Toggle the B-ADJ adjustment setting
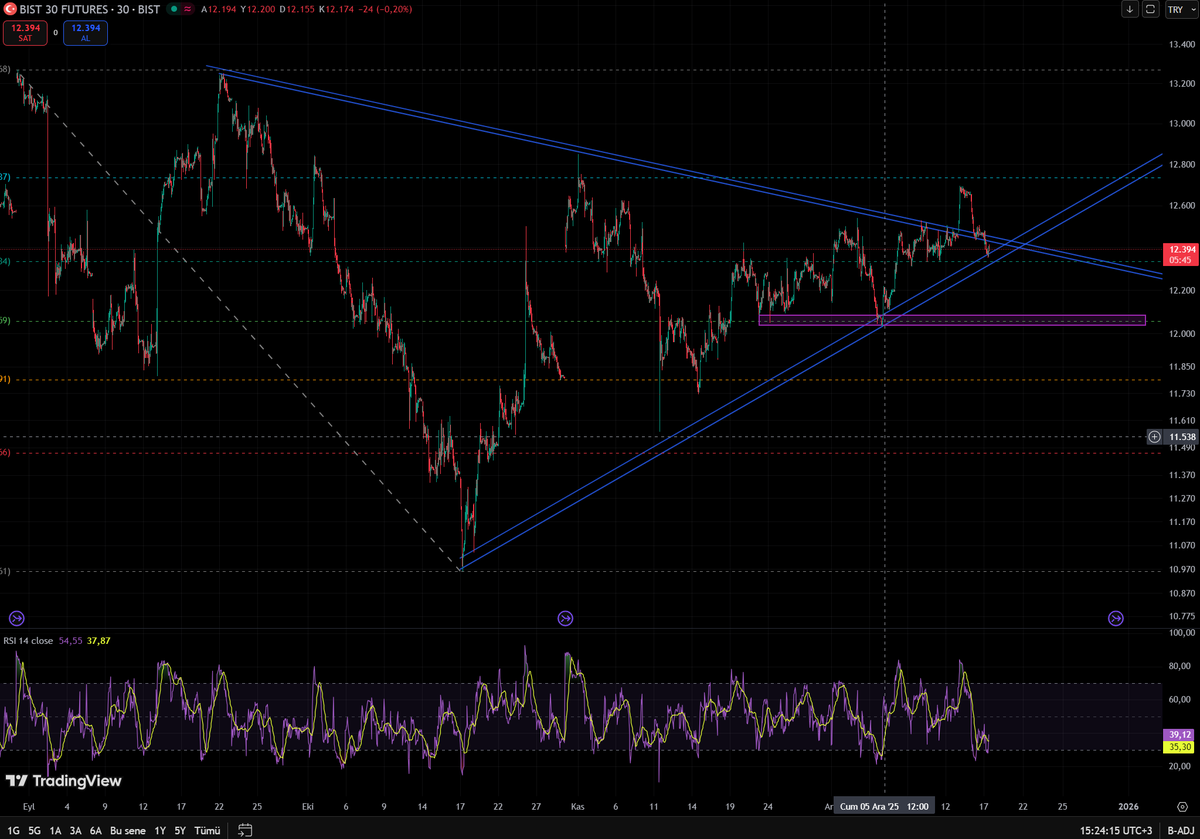The image size is (1200, 839). click(x=1181, y=830)
